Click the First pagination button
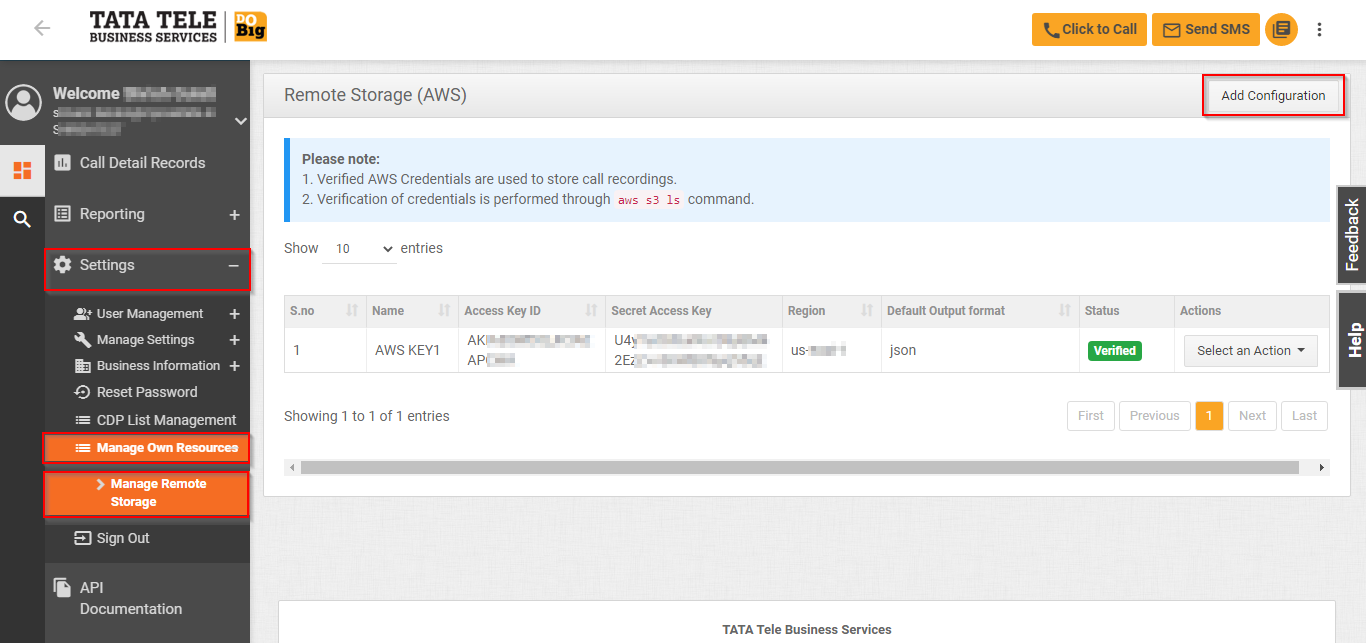Viewport: 1366px width, 643px height. (1091, 416)
